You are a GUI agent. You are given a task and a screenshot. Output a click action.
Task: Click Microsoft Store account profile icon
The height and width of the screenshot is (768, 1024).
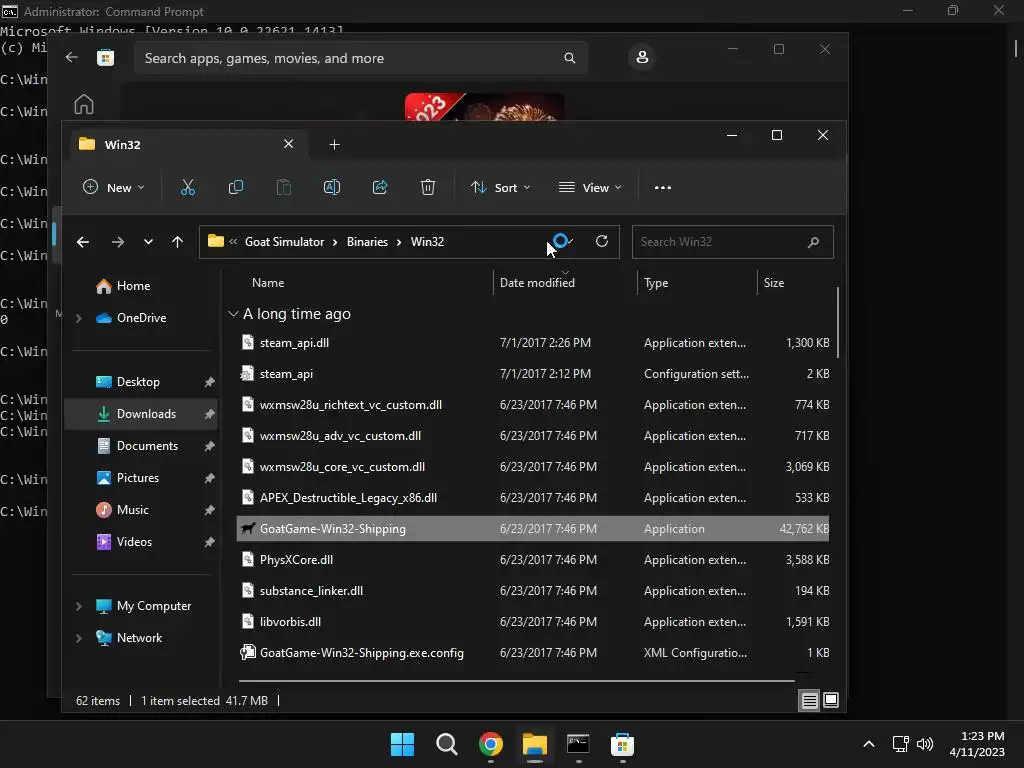pyautogui.click(x=642, y=57)
